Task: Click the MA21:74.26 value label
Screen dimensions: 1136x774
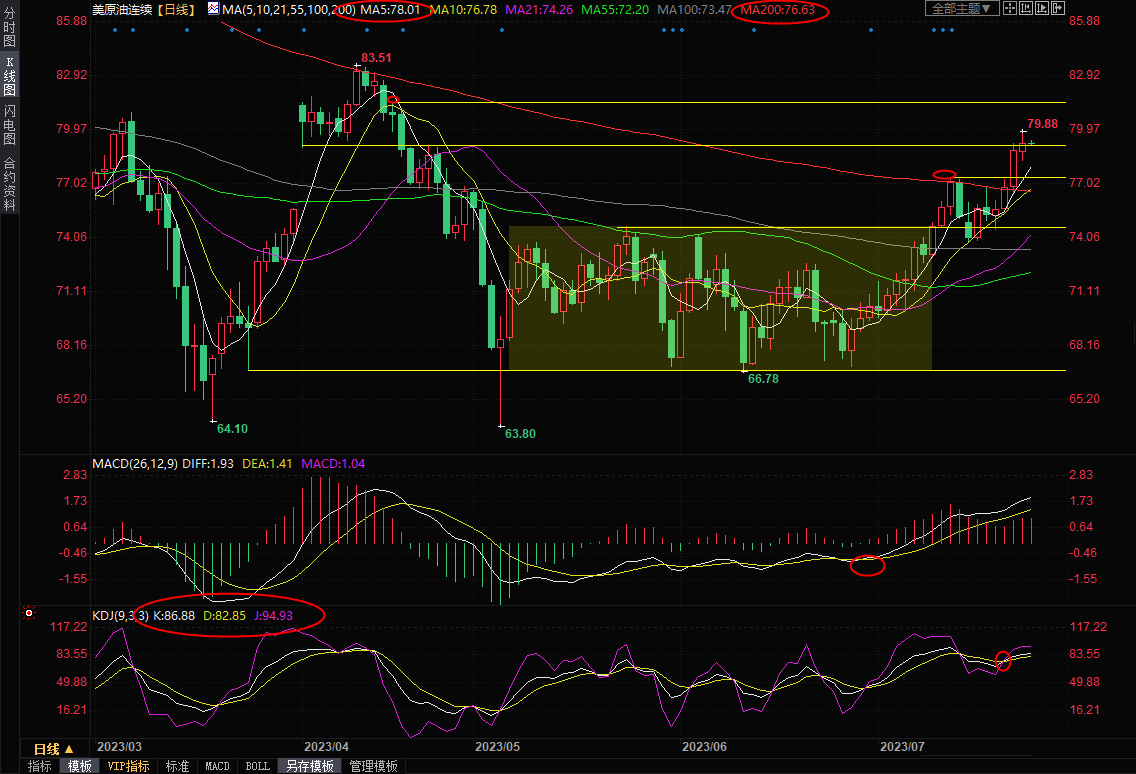Action: click(539, 9)
